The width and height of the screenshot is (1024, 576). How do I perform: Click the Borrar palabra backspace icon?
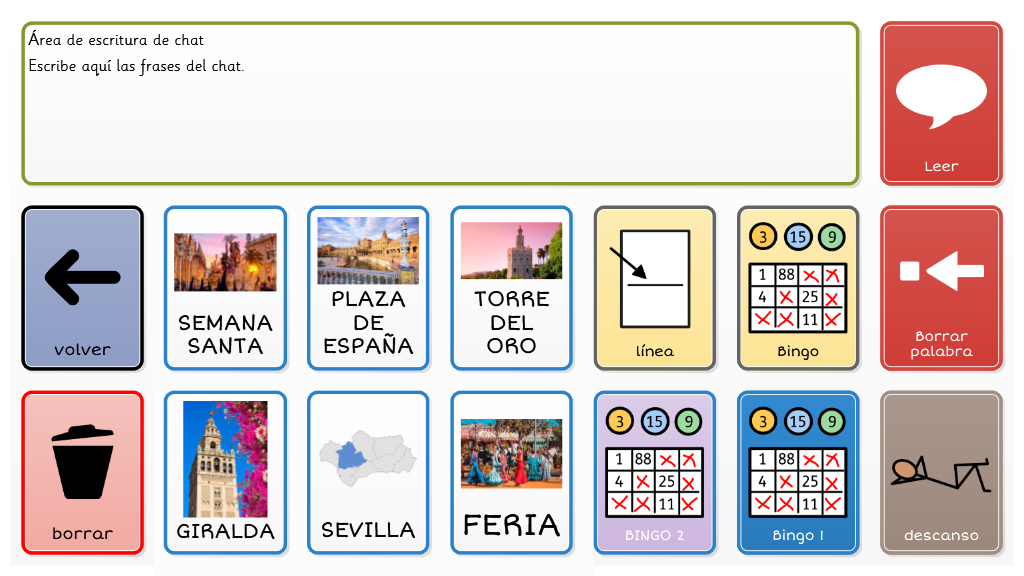pyautogui.click(x=941, y=270)
